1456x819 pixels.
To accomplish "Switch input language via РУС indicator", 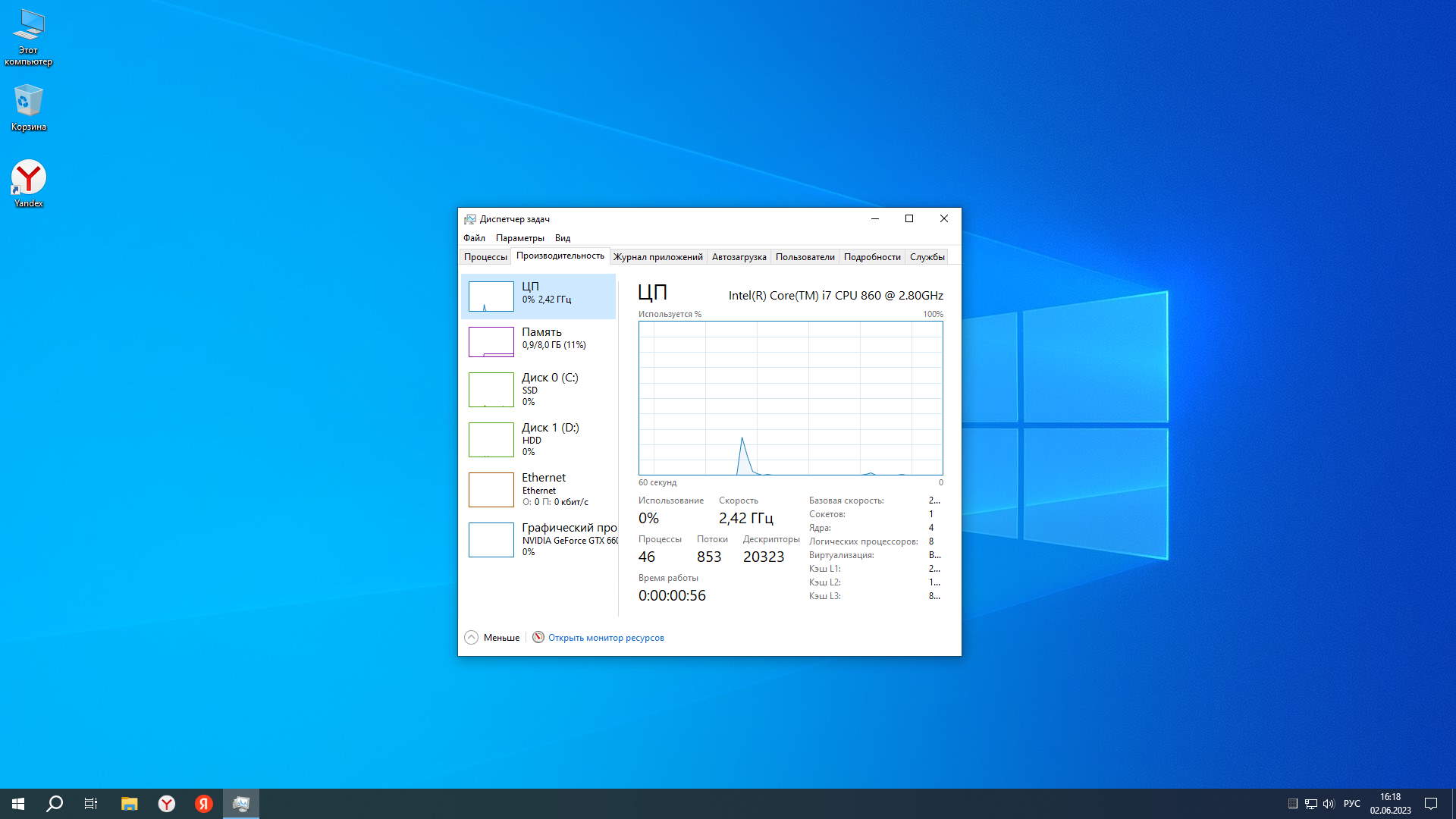I will point(1351,804).
